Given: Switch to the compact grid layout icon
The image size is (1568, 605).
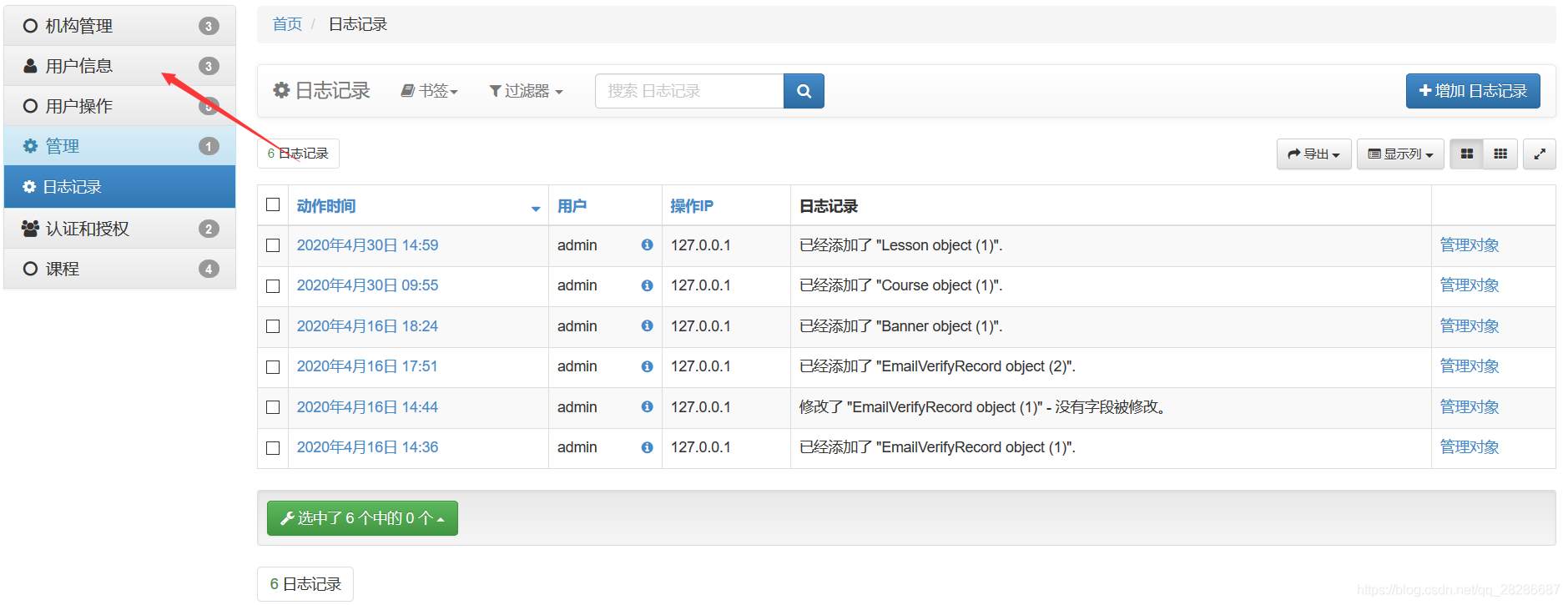Looking at the screenshot, I should click(1500, 154).
